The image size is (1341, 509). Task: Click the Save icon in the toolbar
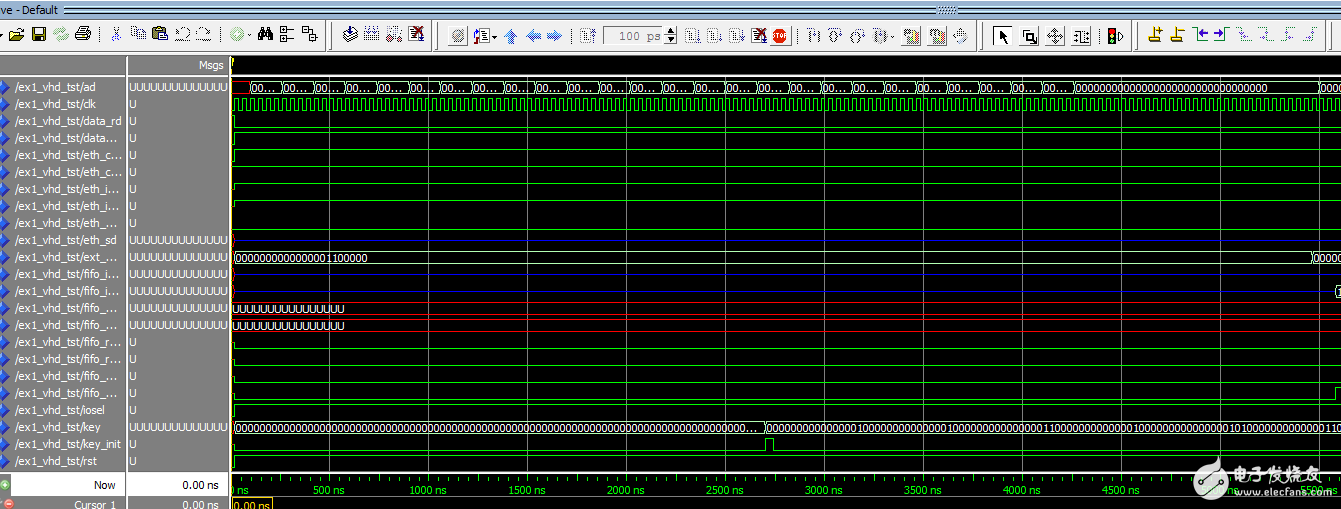[x=39, y=35]
